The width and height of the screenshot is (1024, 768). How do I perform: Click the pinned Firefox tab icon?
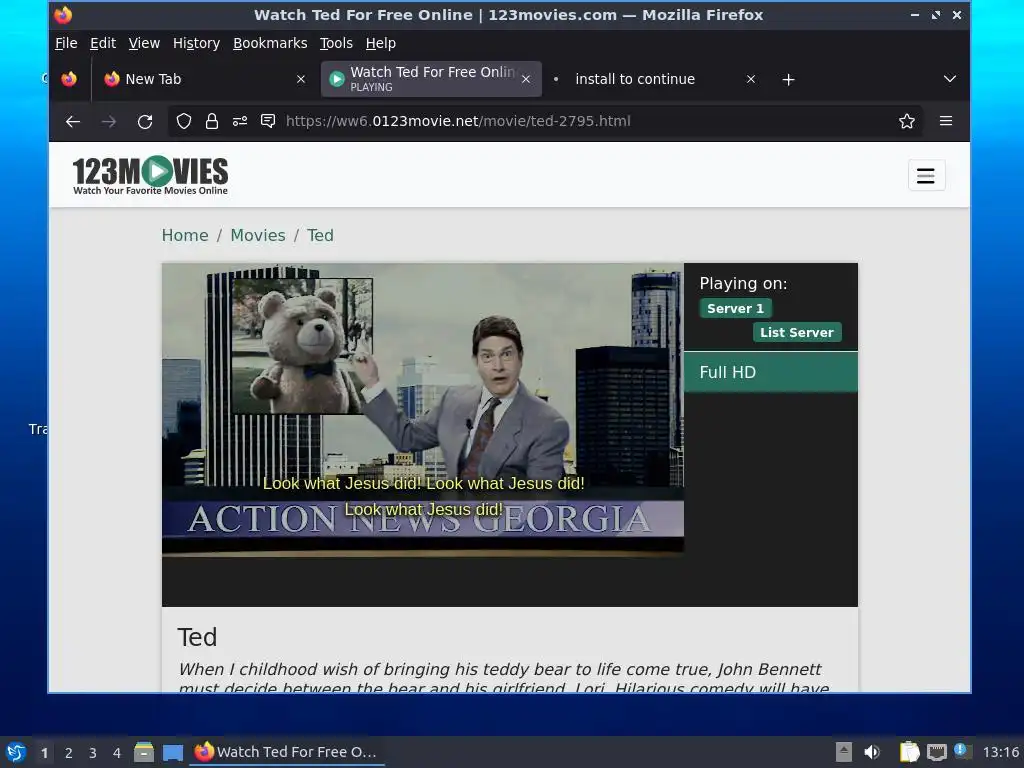coord(69,79)
